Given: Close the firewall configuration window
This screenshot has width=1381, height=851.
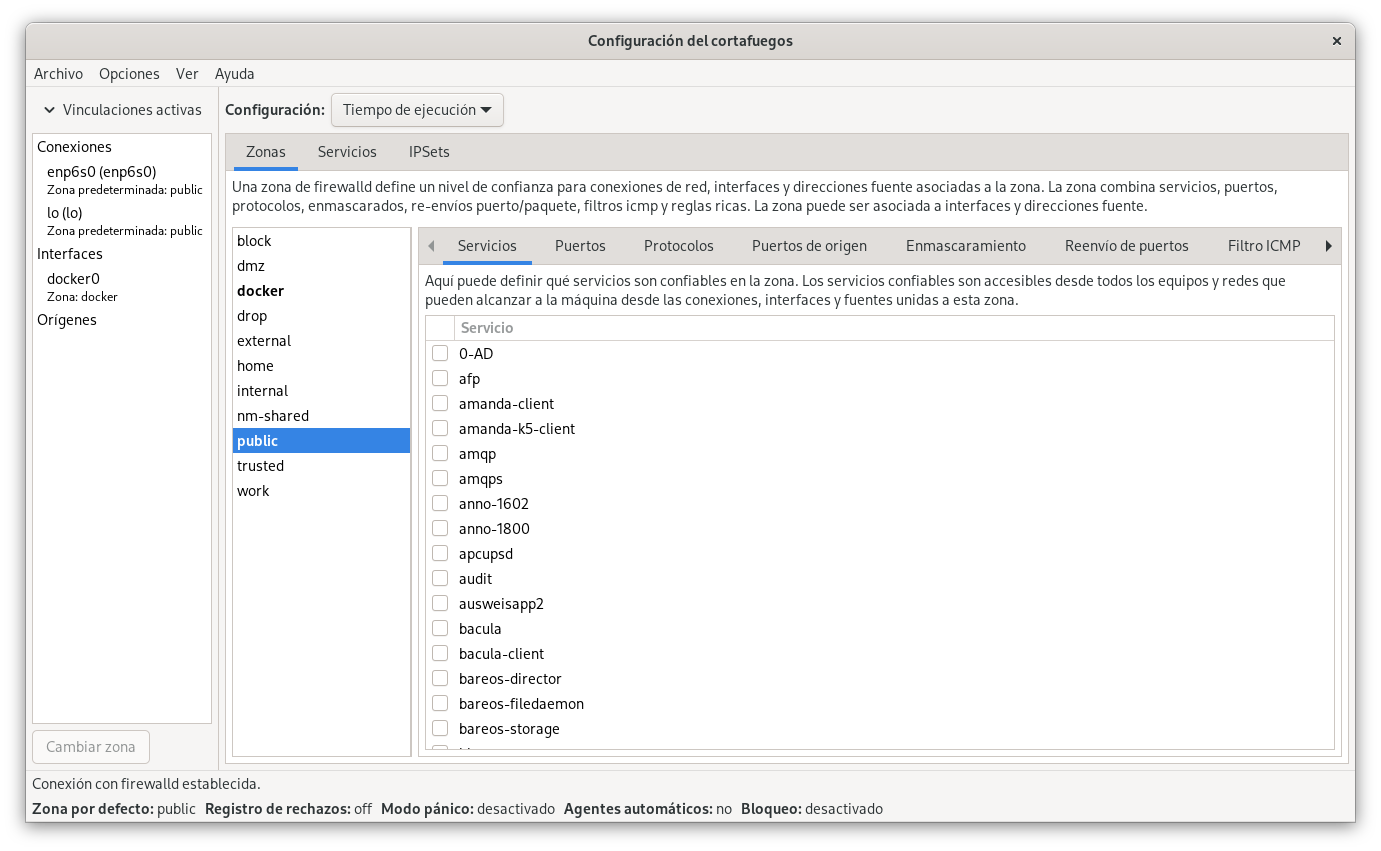Looking at the screenshot, I should click(x=1336, y=41).
